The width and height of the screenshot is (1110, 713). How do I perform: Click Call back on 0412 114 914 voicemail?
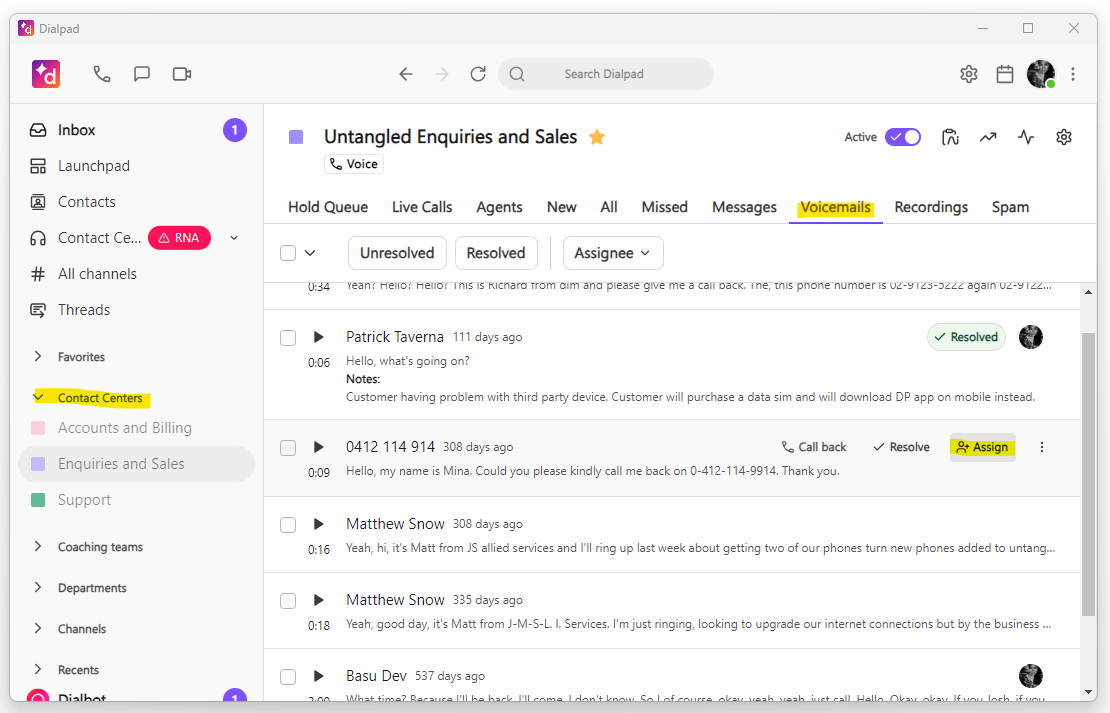click(814, 447)
